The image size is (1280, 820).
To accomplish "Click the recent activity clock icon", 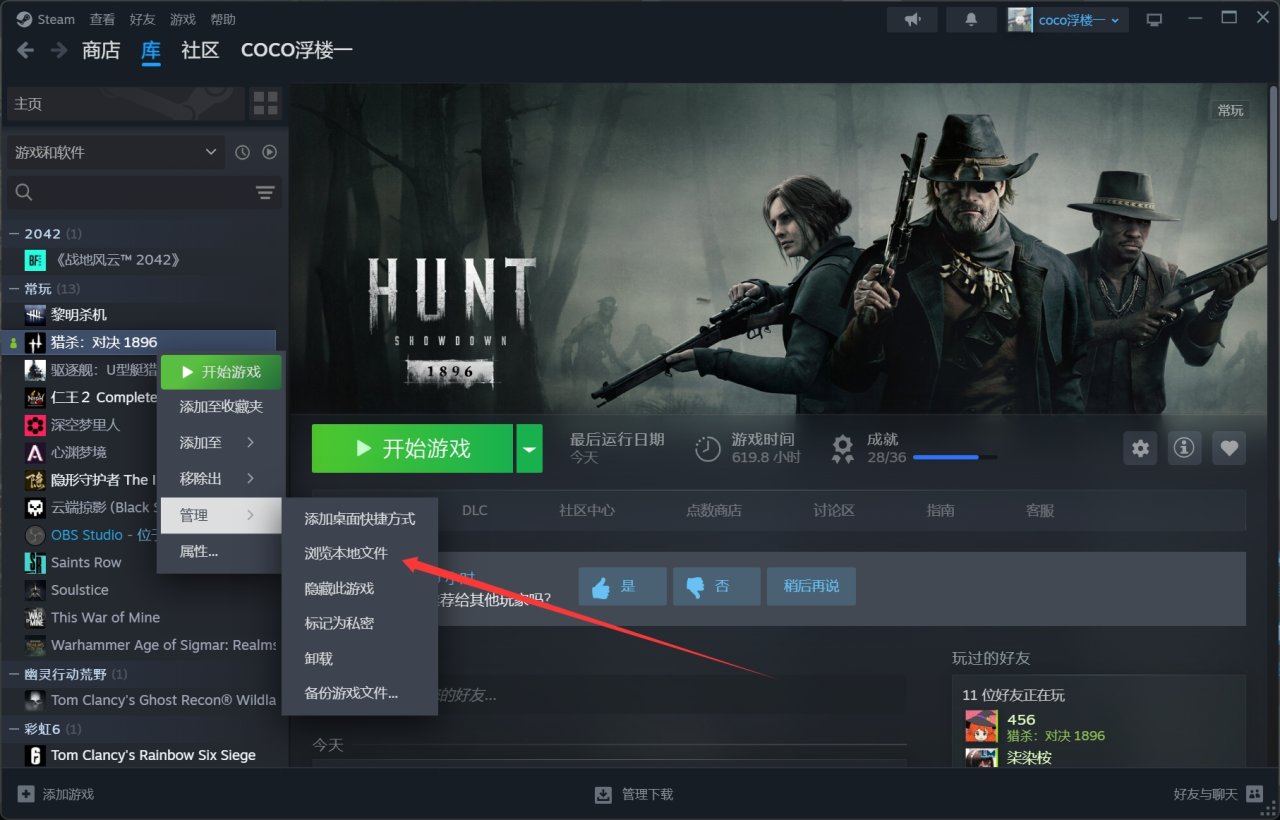I will tap(242, 152).
